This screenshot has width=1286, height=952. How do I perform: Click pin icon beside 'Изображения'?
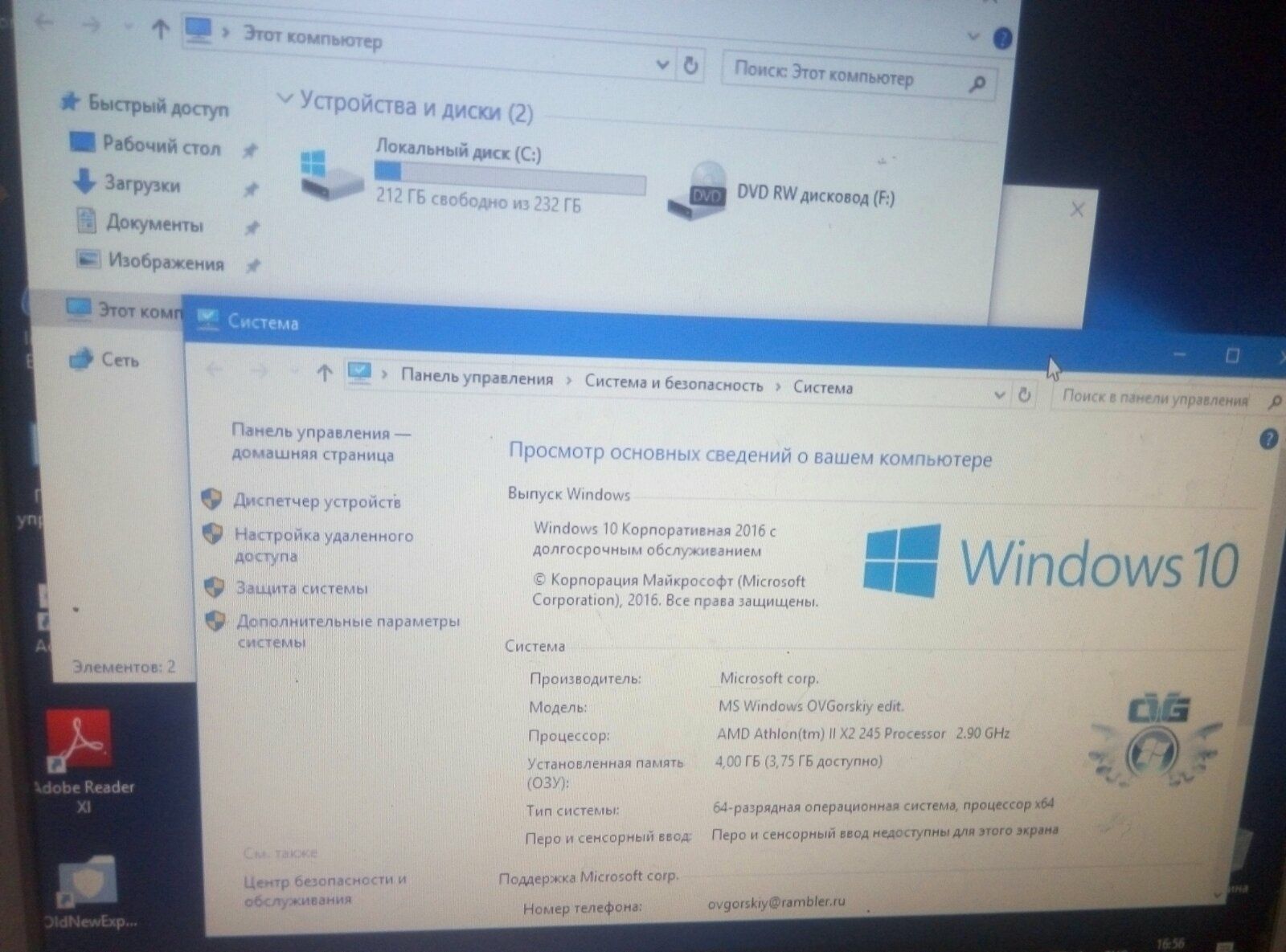252,265
